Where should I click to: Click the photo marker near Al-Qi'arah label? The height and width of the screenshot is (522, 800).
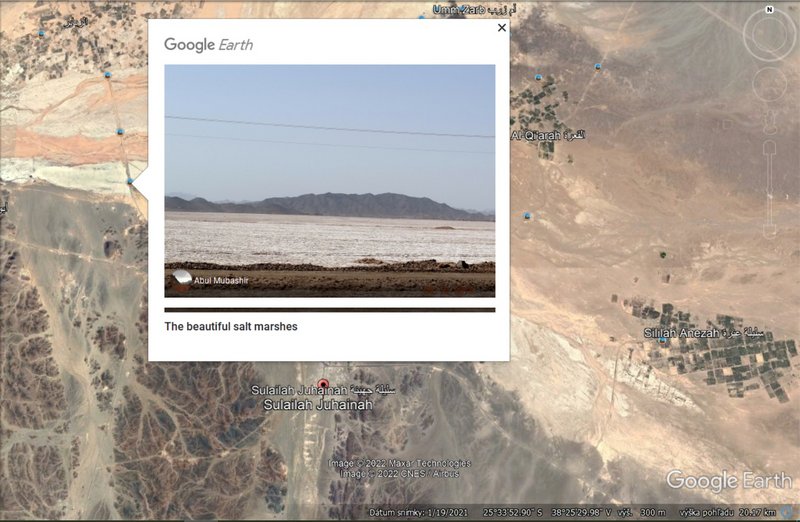pos(538,78)
